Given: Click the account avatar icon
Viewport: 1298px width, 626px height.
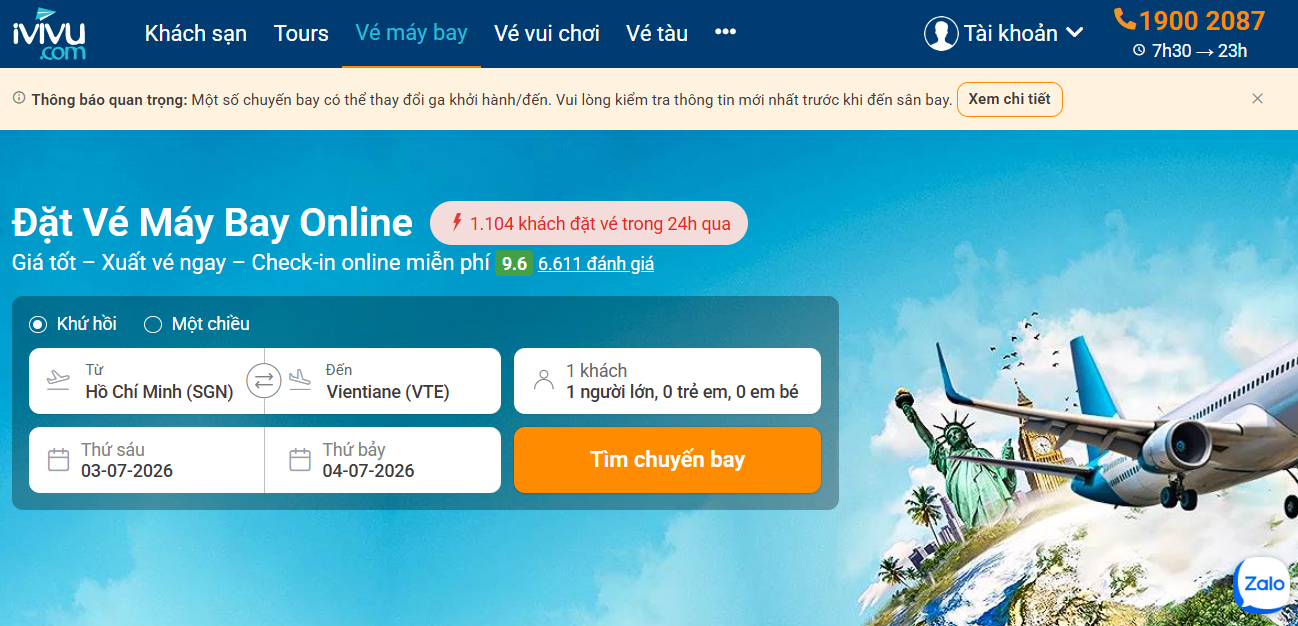Looking at the screenshot, I should [x=941, y=33].
